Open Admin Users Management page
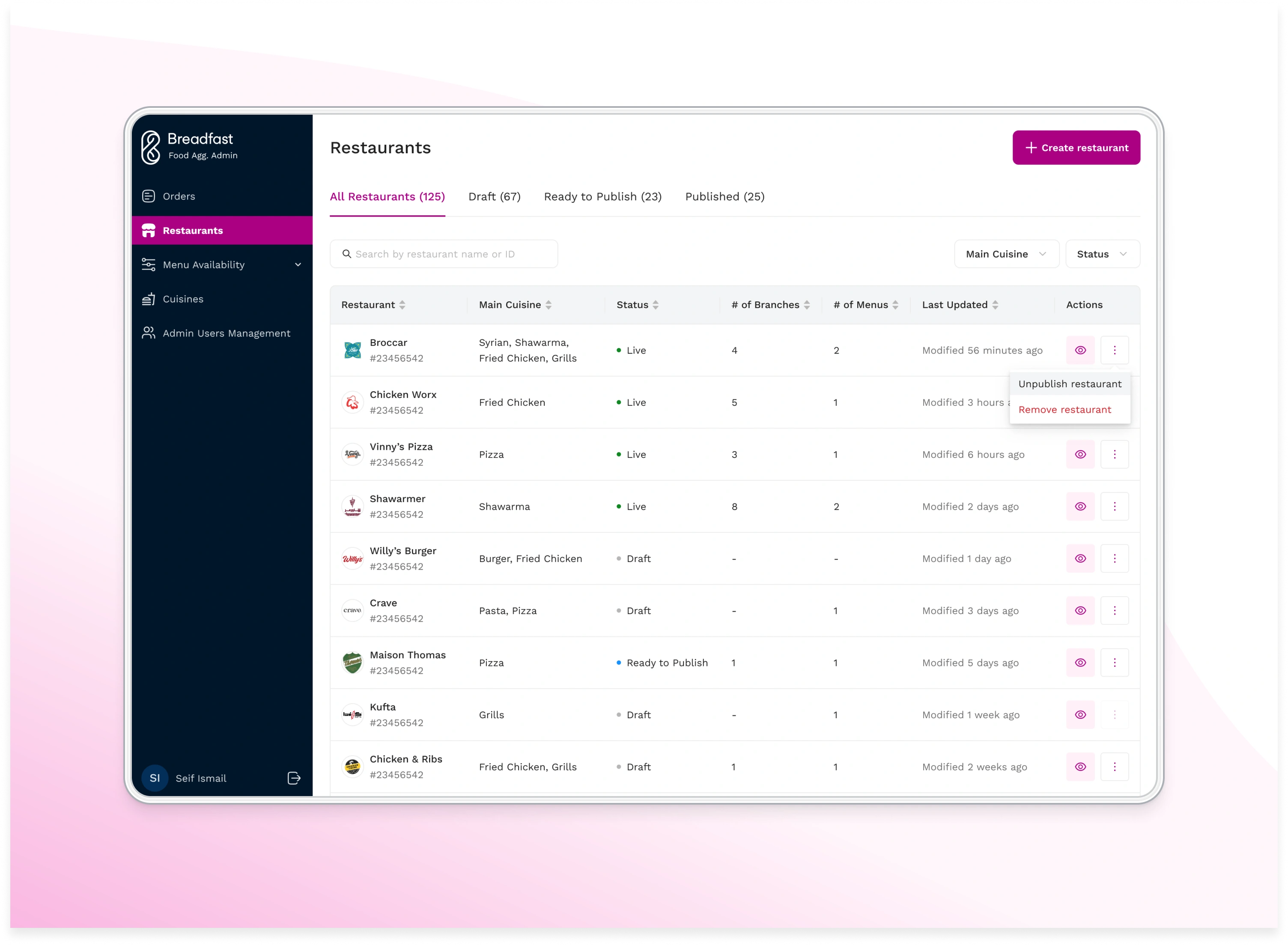The width and height of the screenshot is (1288, 945). click(222, 333)
